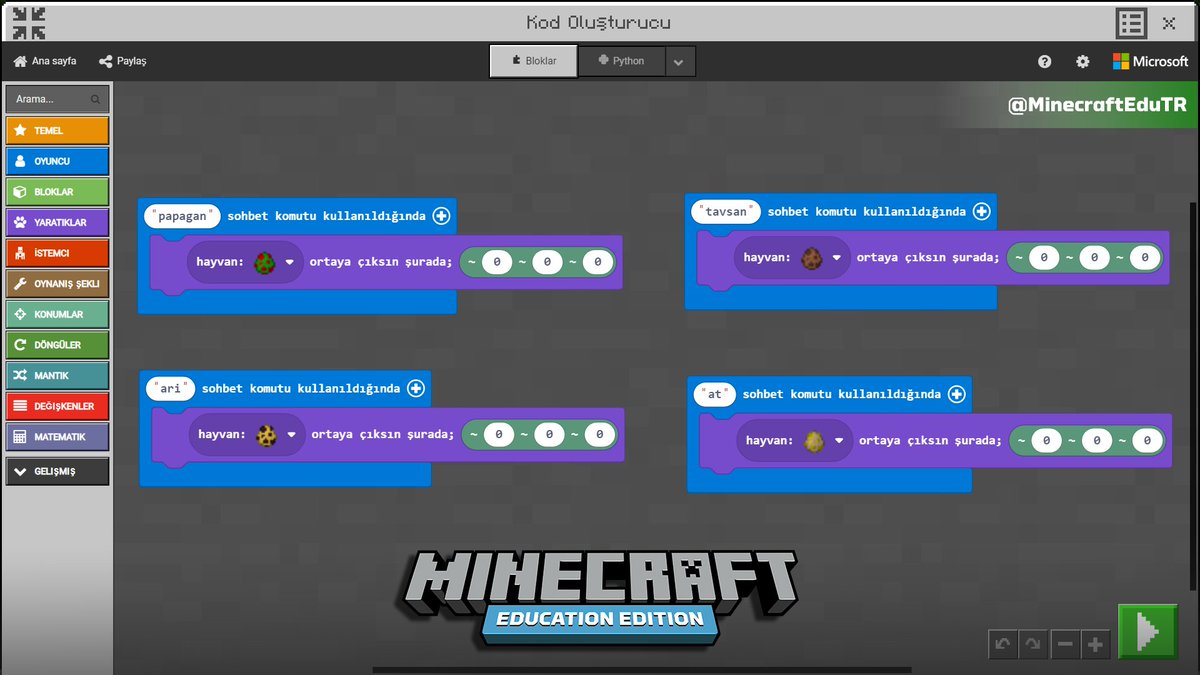Click the plus icon on at command
1200x675 pixels.
(956, 394)
